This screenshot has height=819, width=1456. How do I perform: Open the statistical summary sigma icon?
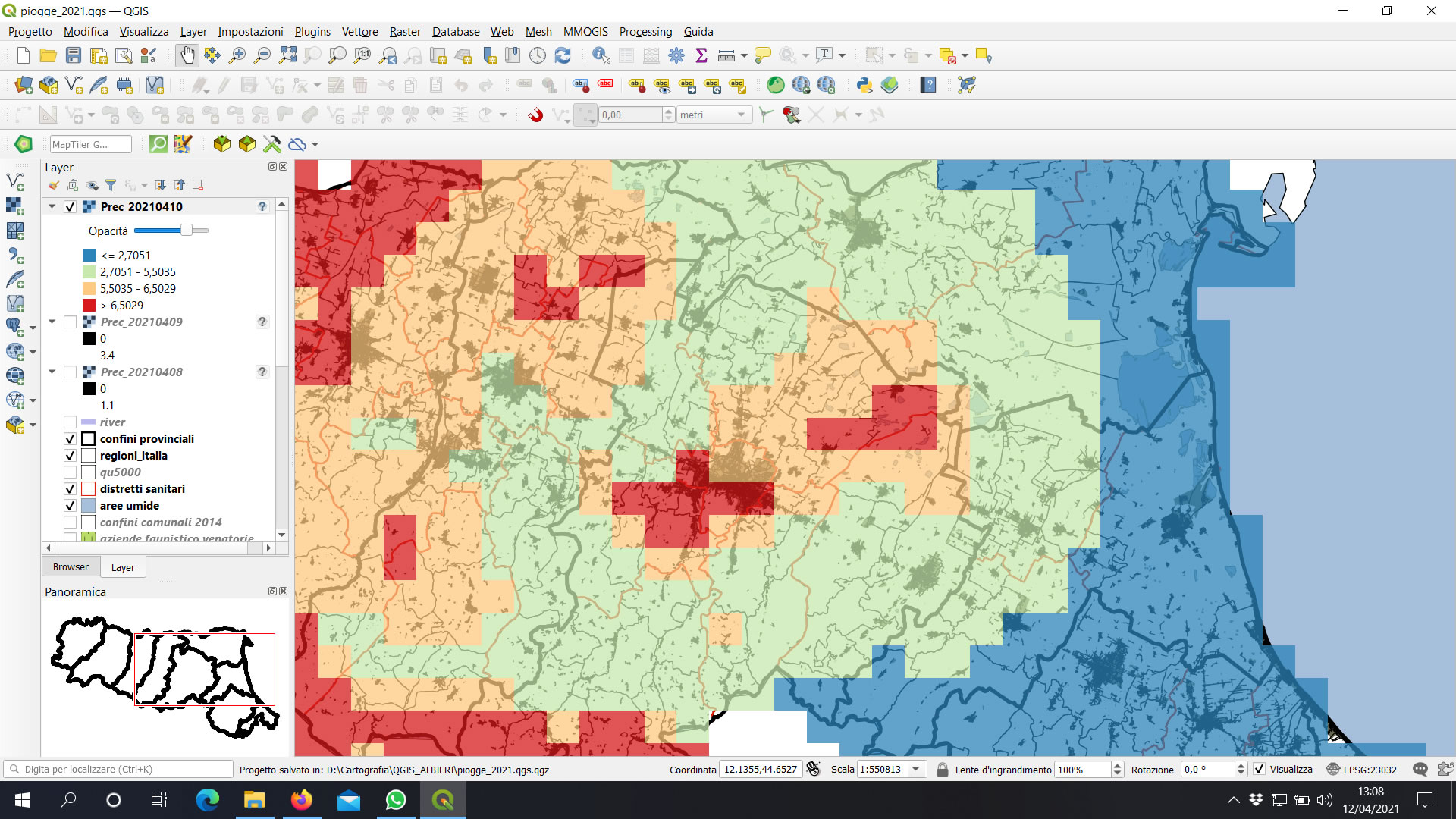coord(701,55)
